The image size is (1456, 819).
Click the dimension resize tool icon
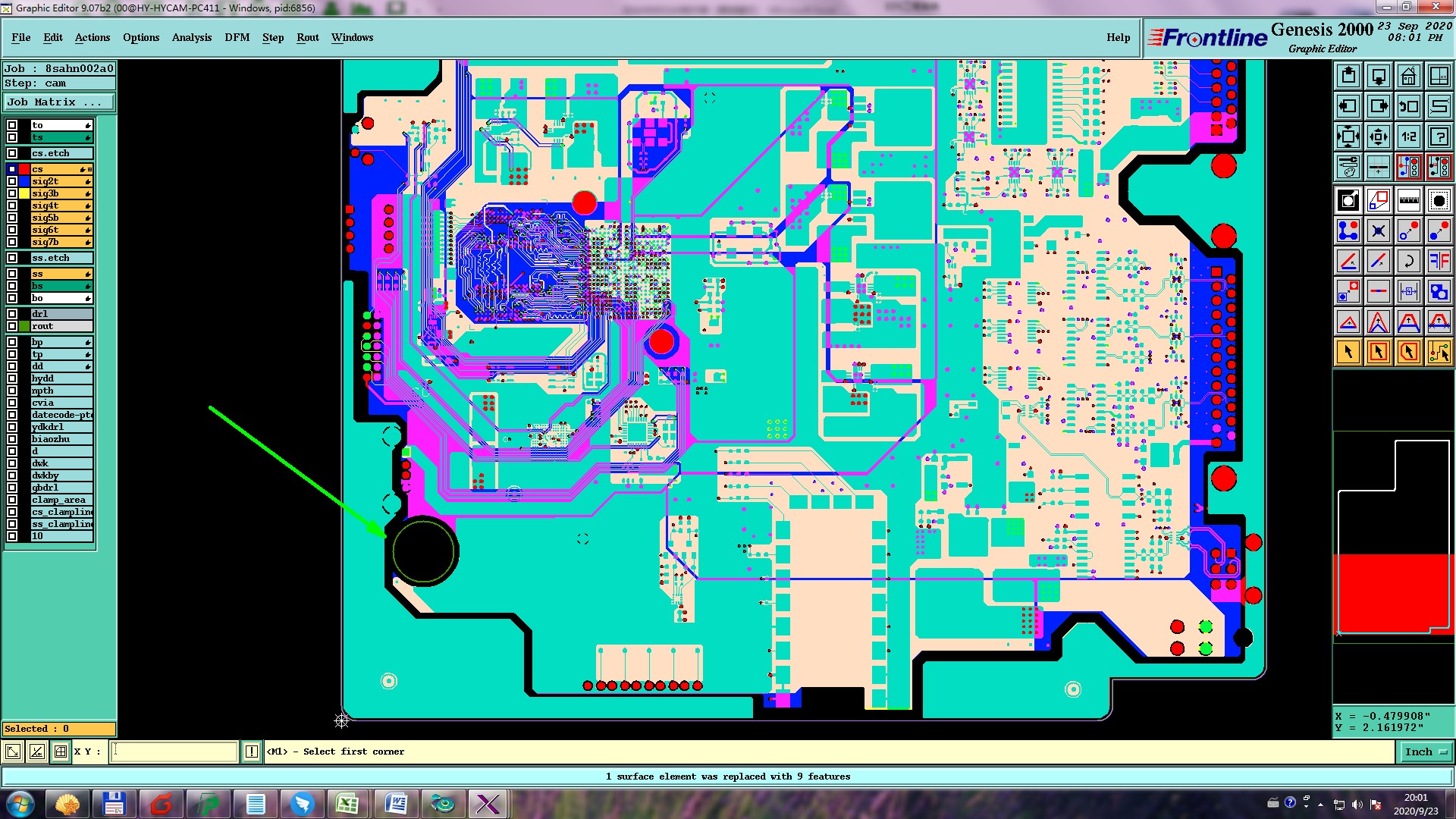click(1409, 291)
